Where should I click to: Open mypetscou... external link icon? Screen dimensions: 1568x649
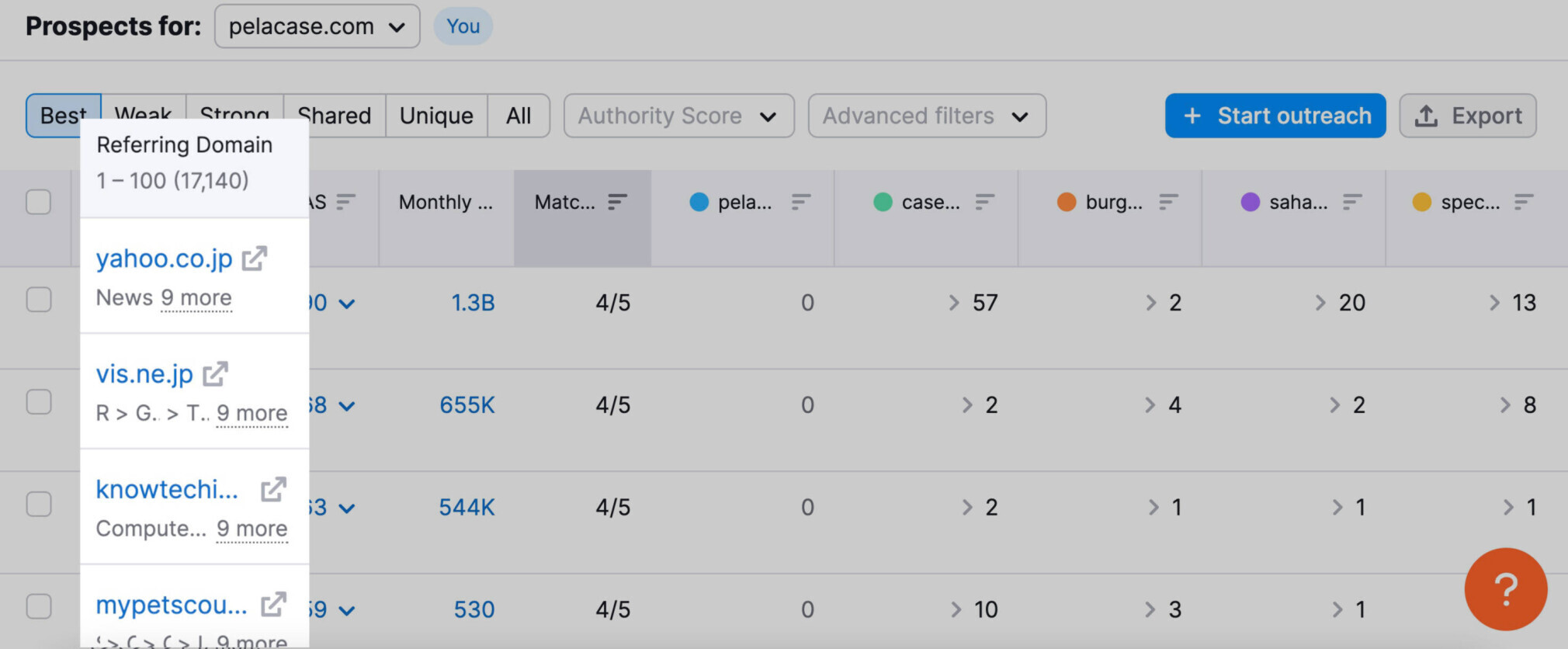tap(273, 605)
